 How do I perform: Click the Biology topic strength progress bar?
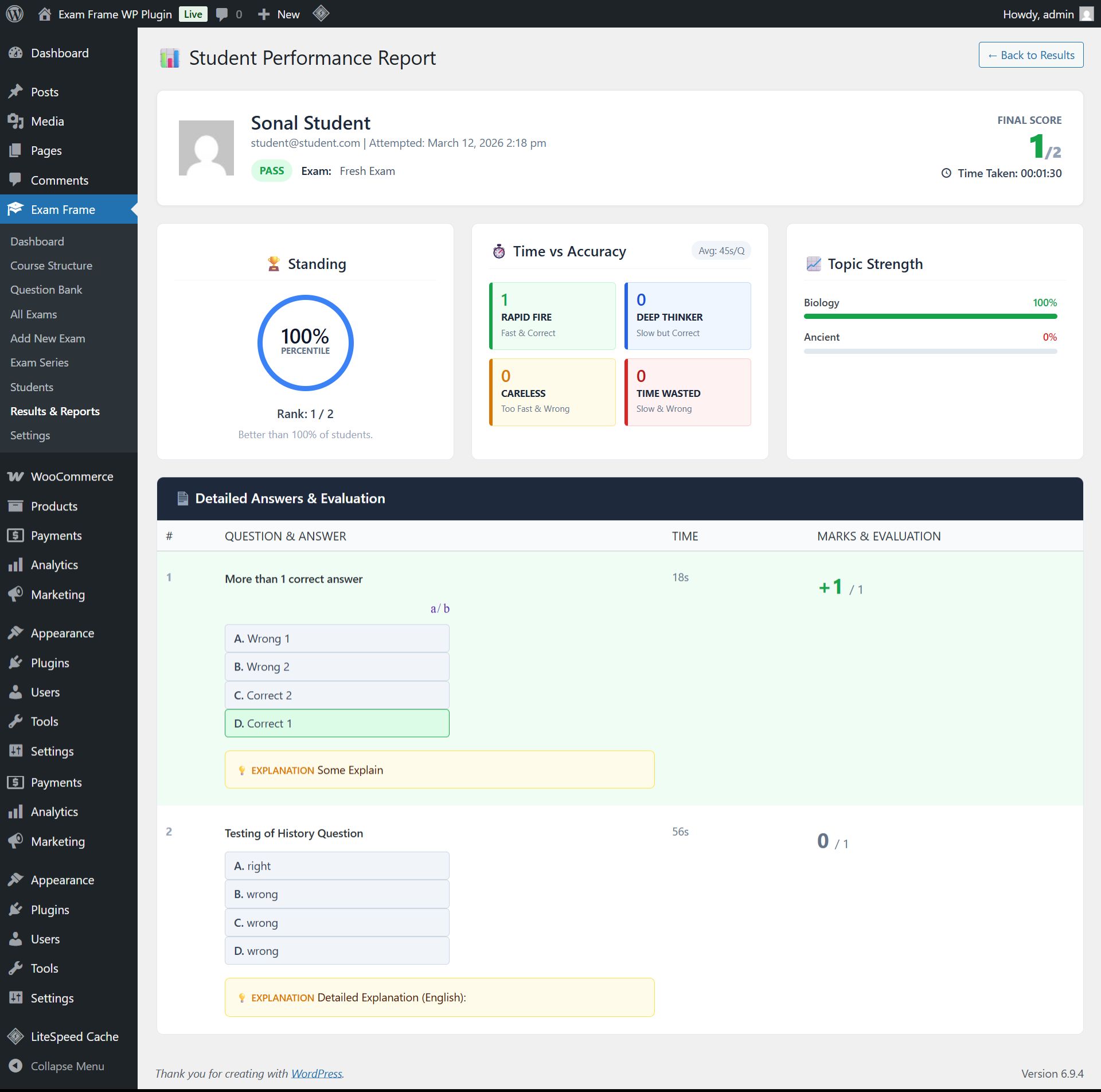pyautogui.click(x=930, y=316)
